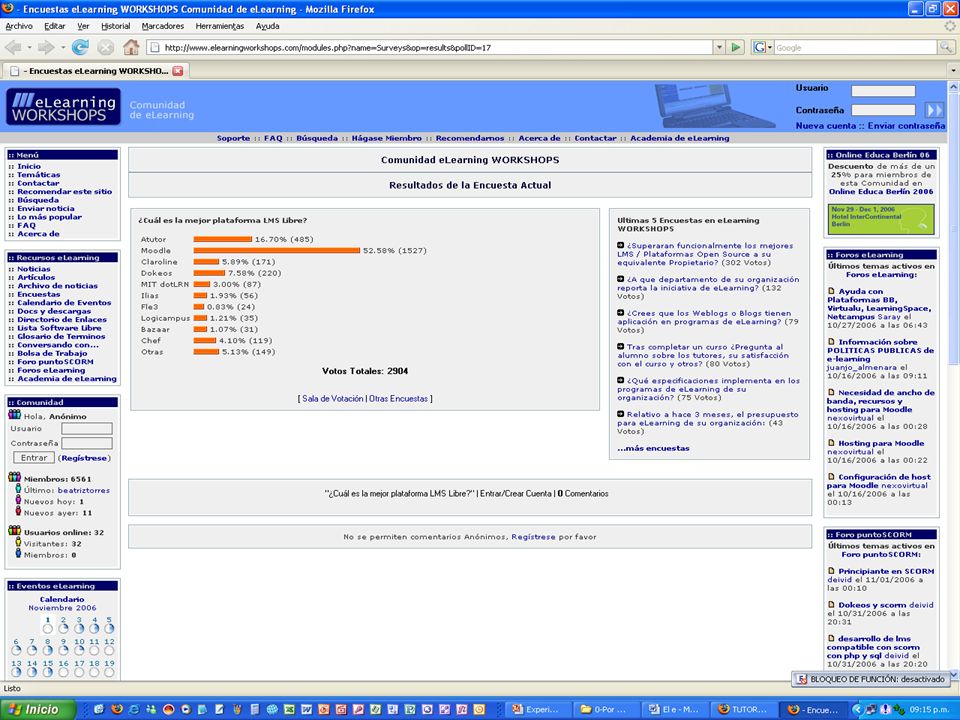This screenshot has height=720, width=960.
Task: Open the Firefox icon in quick launch
Action: coord(117,710)
